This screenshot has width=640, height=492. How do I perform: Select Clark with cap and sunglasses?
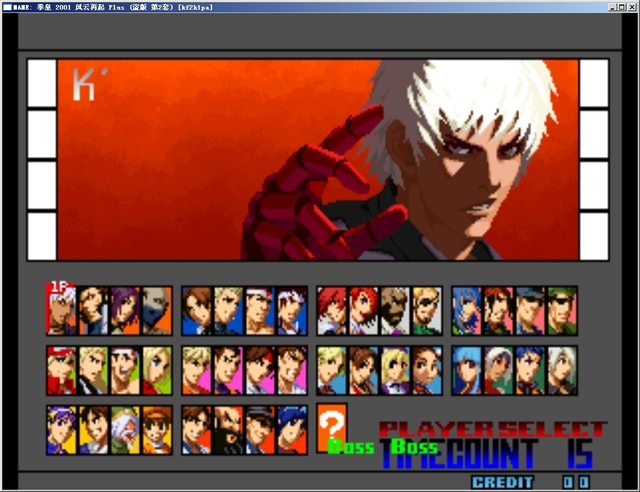click(x=531, y=311)
